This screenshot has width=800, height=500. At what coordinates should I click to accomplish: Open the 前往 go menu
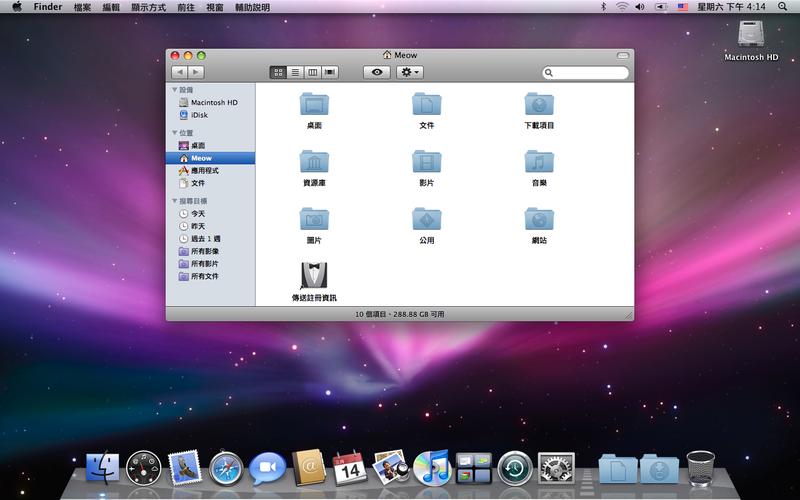[186, 7]
